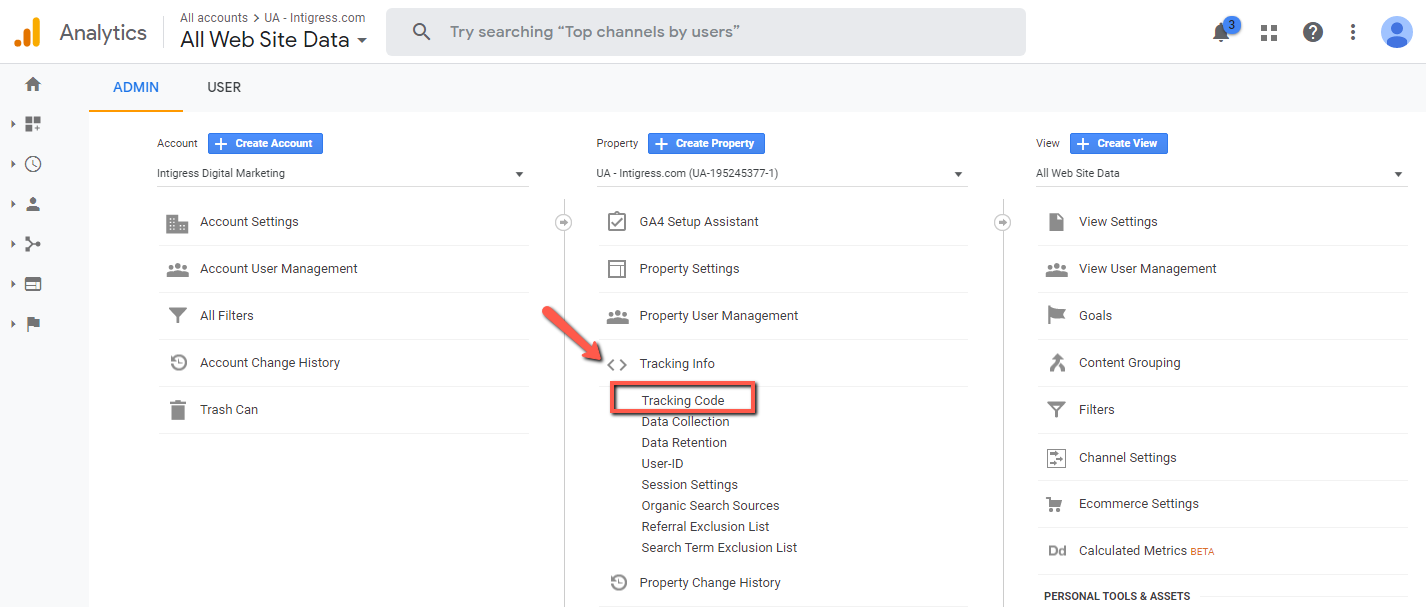The width and height of the screenshot is (1426, 607).
Task: Open the Tracking Code link
Action: 683,400
